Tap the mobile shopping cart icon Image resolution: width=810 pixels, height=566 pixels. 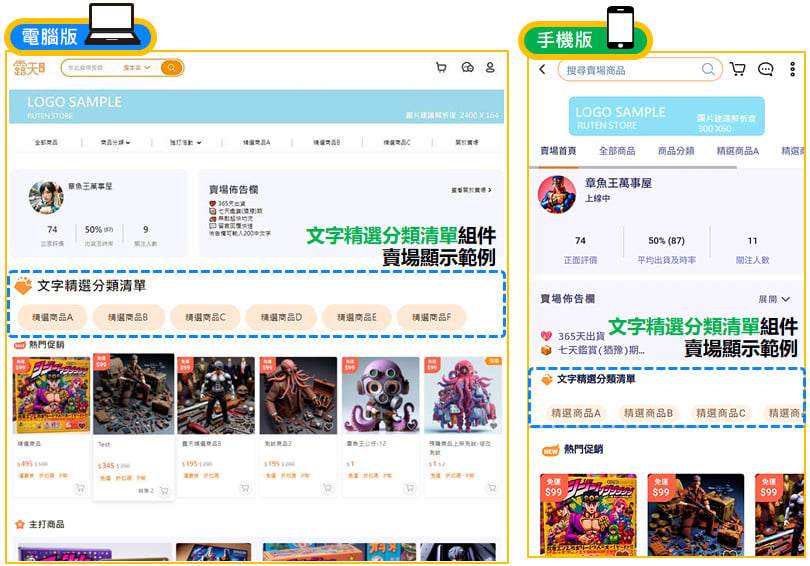[738, 69]
